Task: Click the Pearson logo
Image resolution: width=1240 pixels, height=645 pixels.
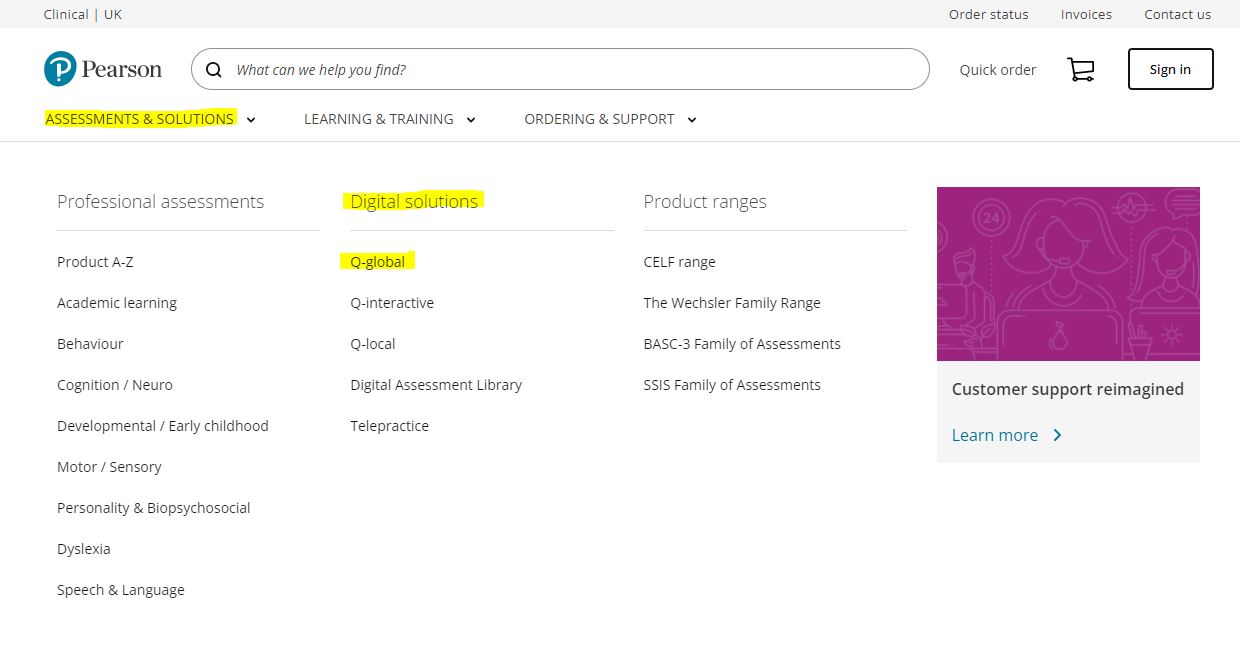Action: 102,68
